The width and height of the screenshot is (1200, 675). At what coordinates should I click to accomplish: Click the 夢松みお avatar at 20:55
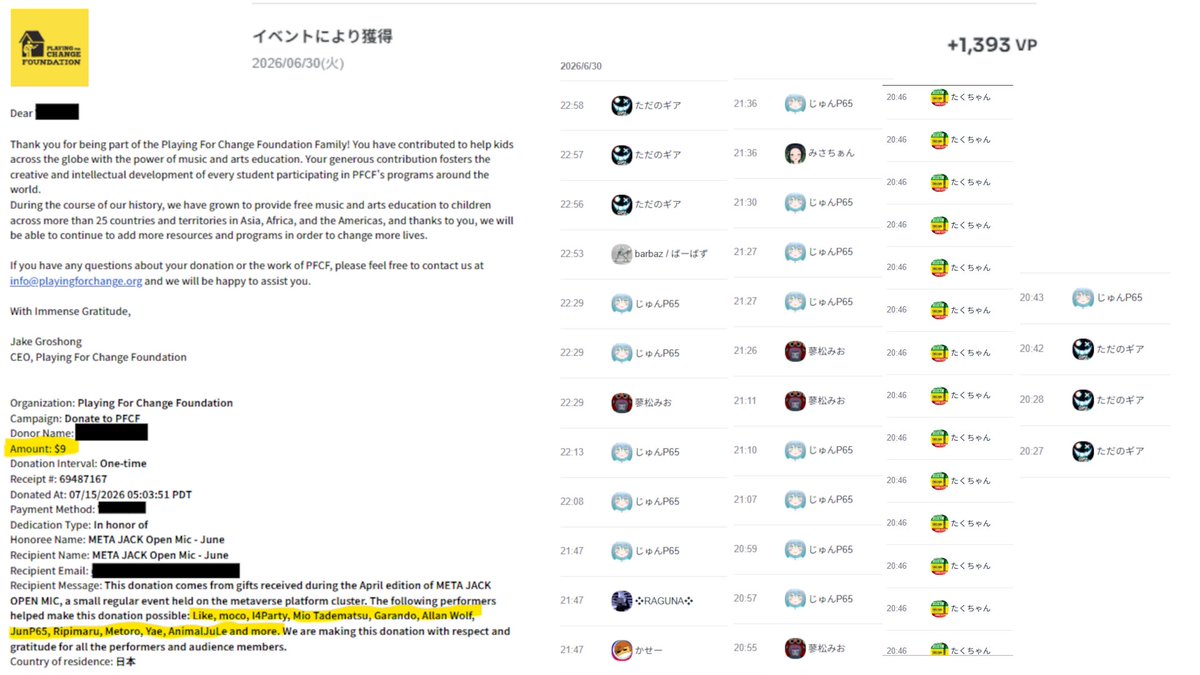(795, 648)
